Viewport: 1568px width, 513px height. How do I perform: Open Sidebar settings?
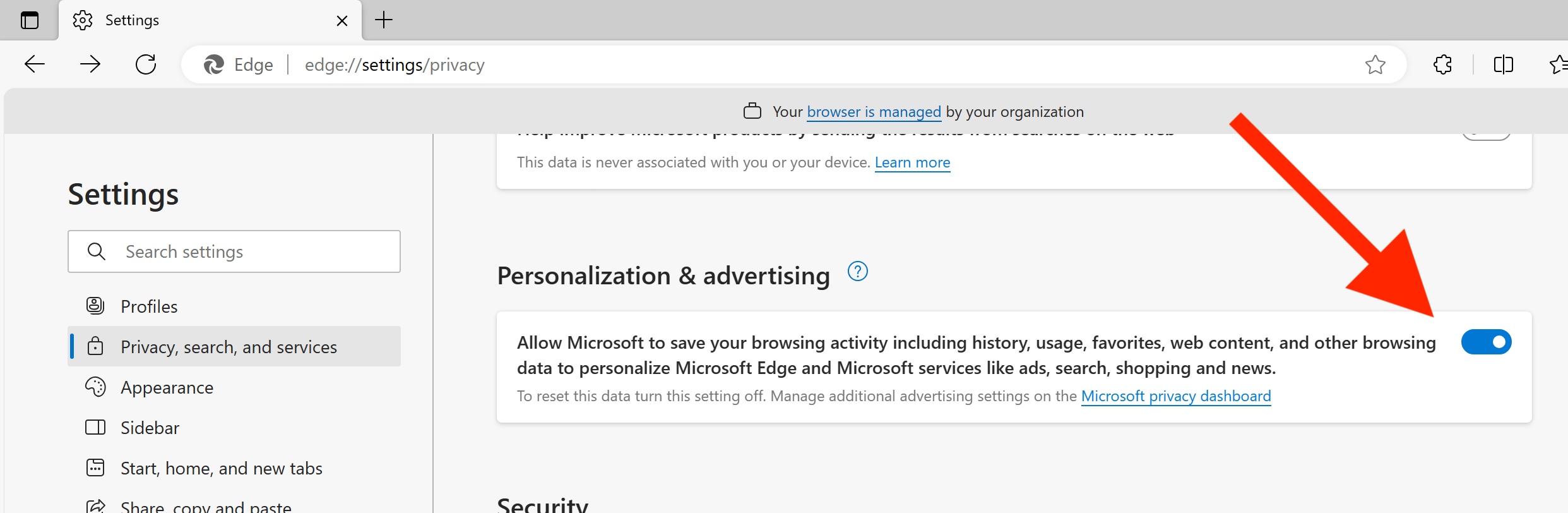[234, 427]
